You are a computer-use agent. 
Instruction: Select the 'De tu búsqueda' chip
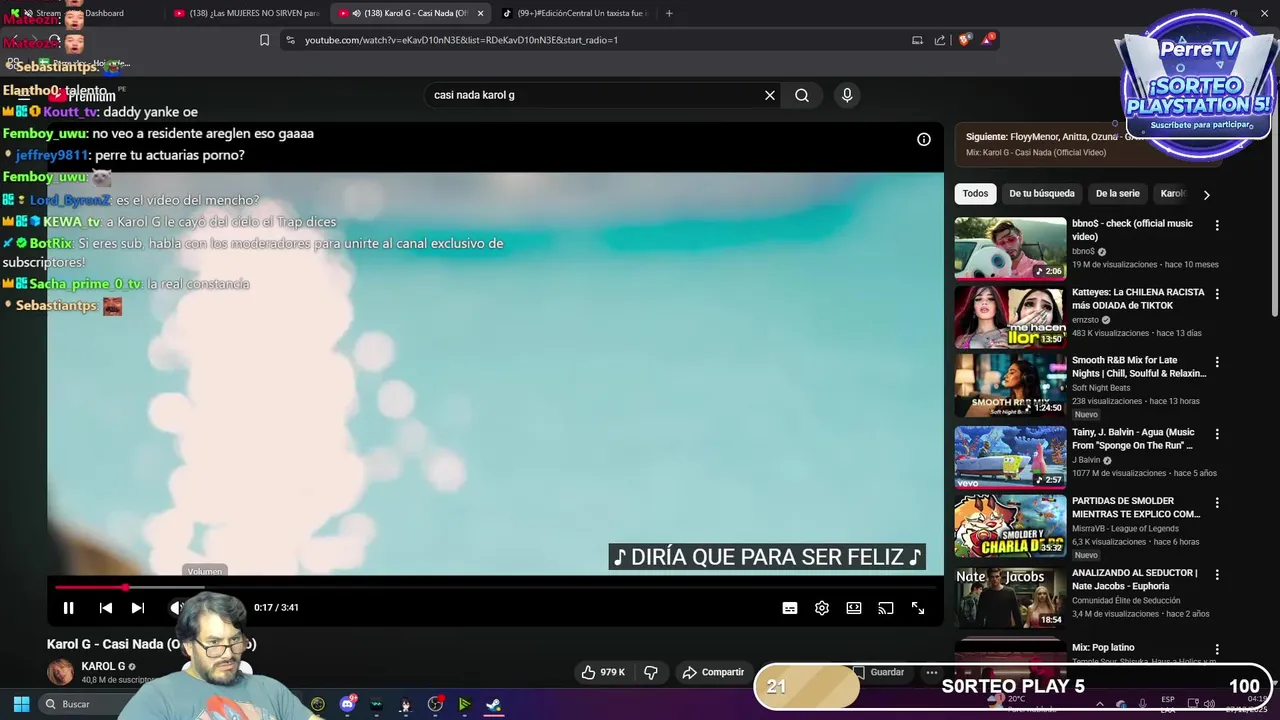click(1042, 194)
